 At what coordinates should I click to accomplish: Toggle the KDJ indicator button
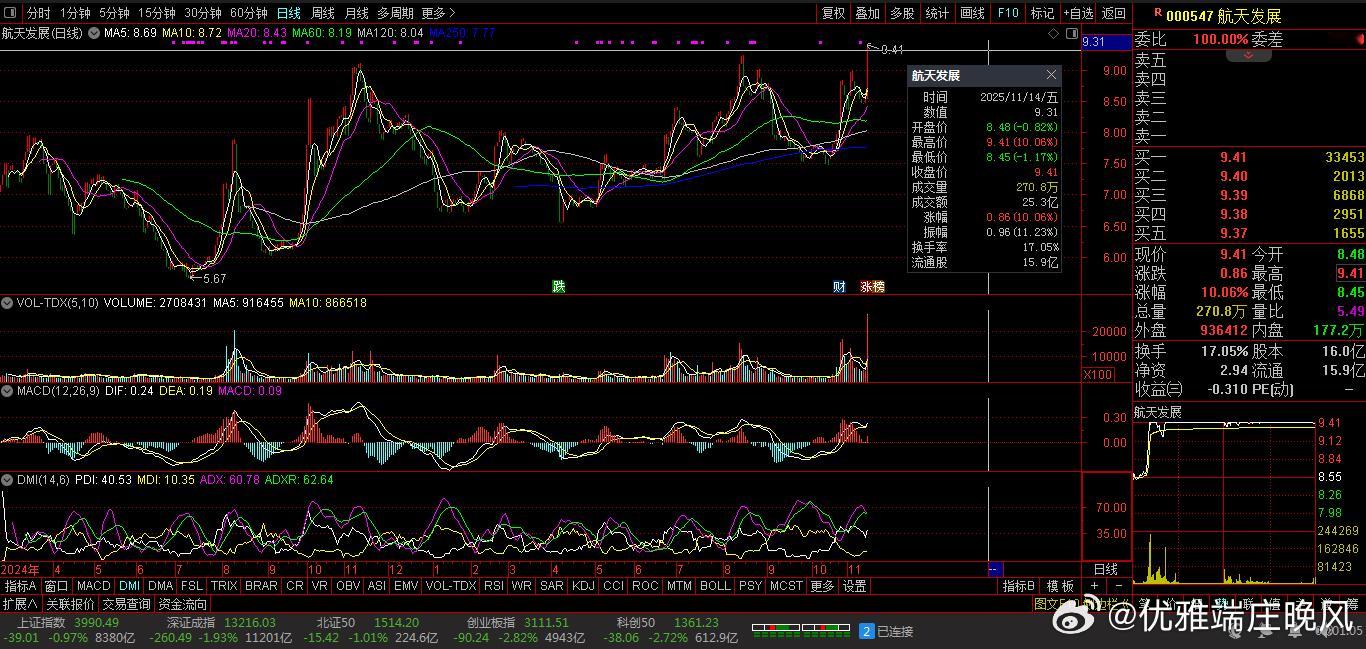[583, 586]
